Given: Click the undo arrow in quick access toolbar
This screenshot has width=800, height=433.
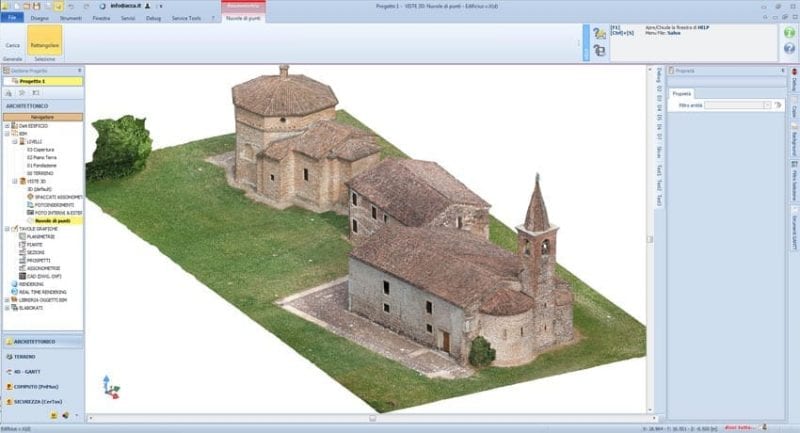Looking at the screenshot, I should pos(71,6).
